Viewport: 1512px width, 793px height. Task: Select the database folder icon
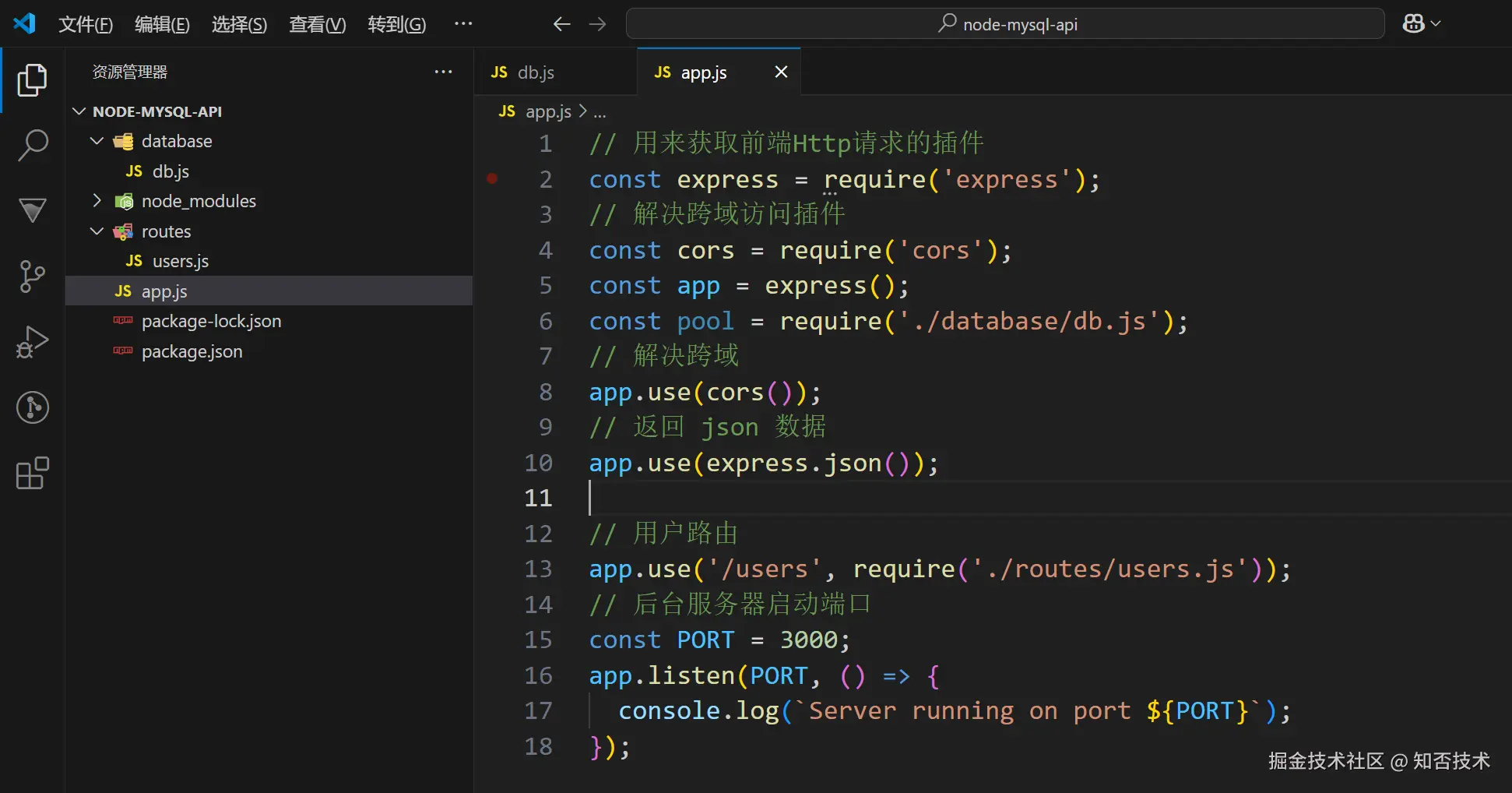pyautogui.click(x=123, y=141)
